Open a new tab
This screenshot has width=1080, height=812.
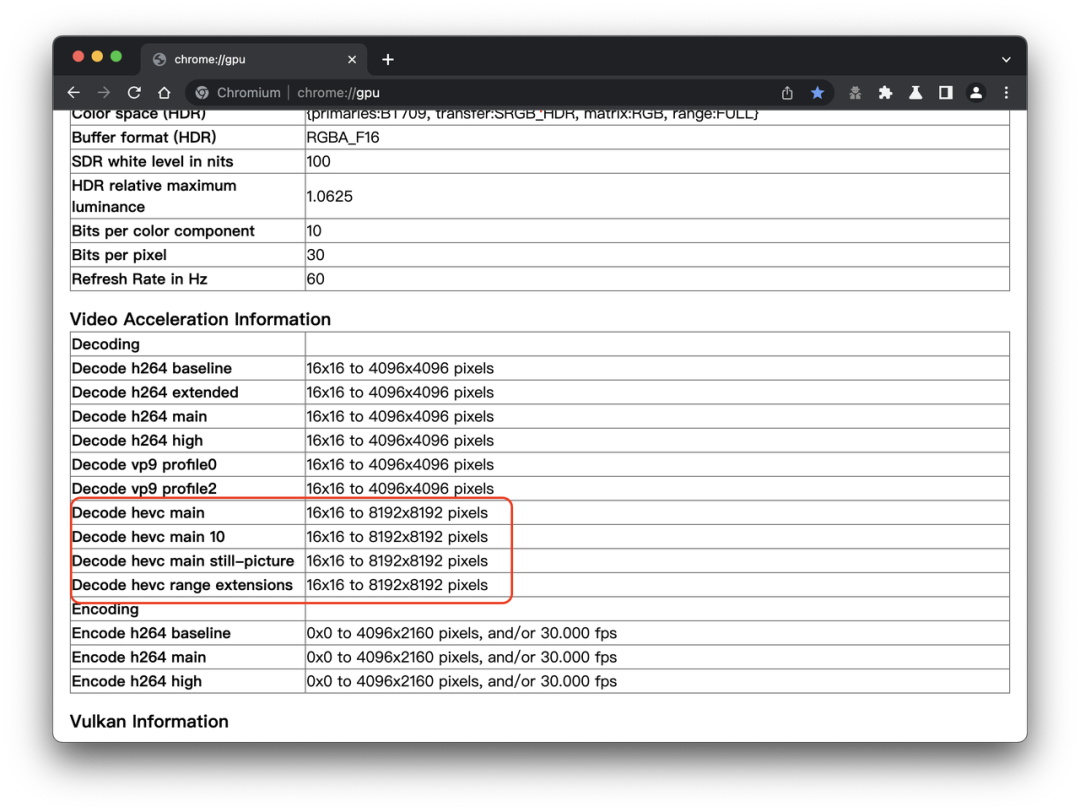388,60
